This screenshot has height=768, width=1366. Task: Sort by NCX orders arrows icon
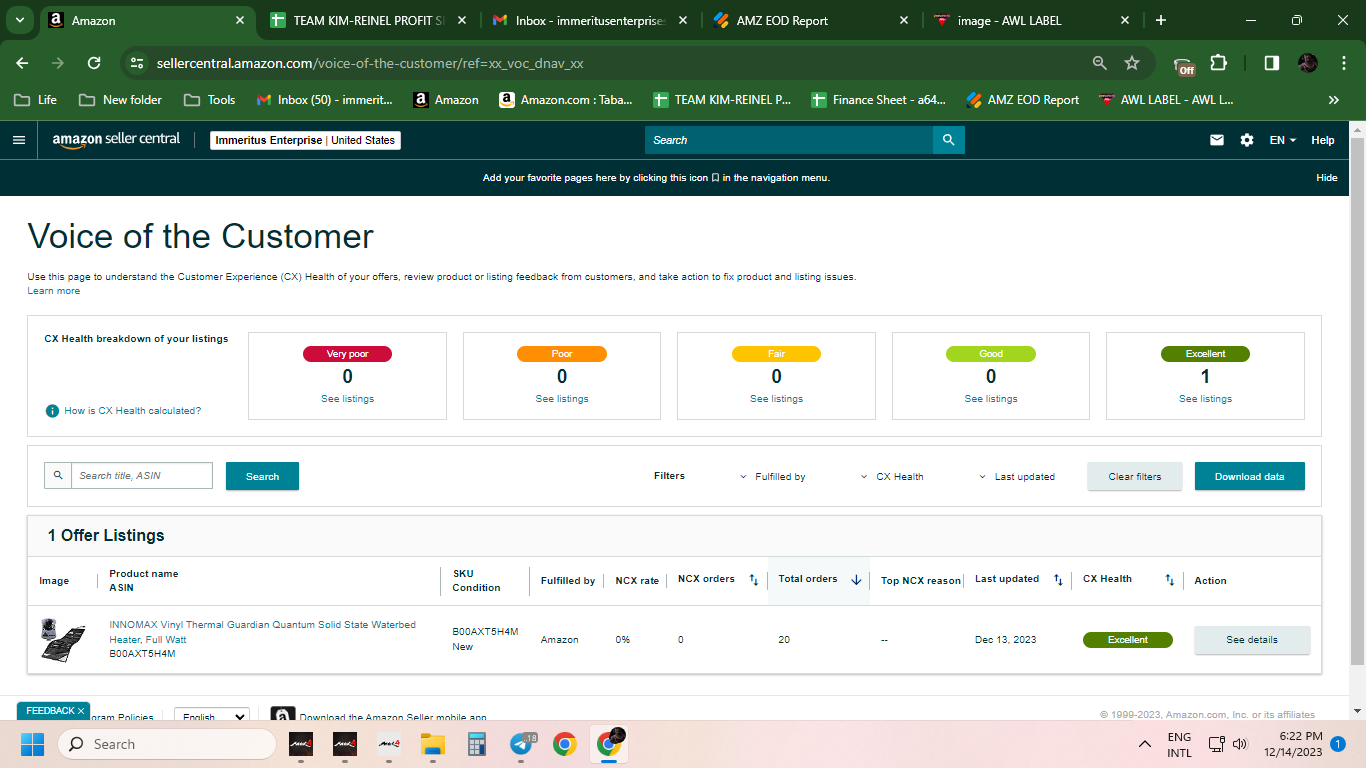[754, 580]
